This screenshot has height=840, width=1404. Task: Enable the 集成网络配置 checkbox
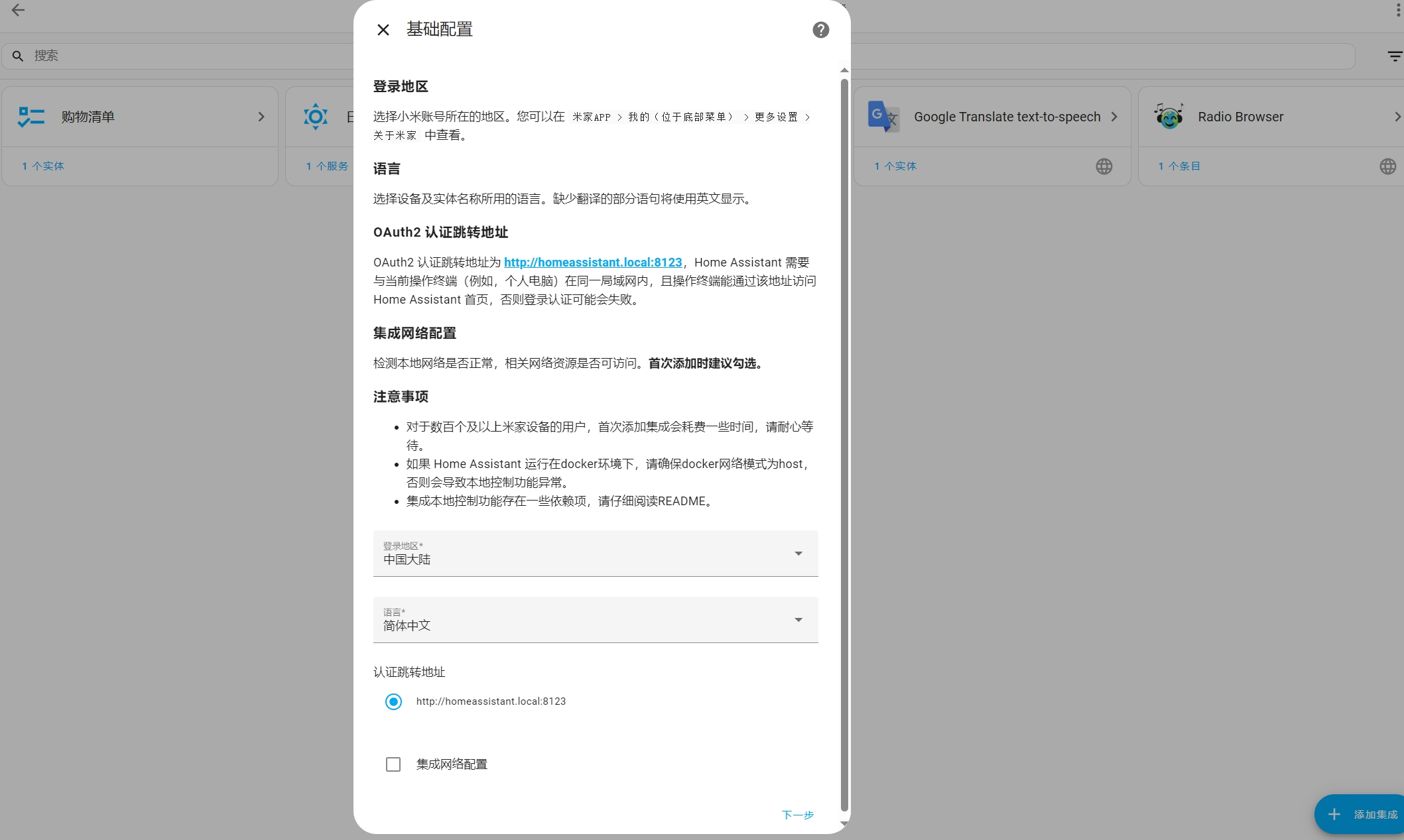[x=393, y=764]
